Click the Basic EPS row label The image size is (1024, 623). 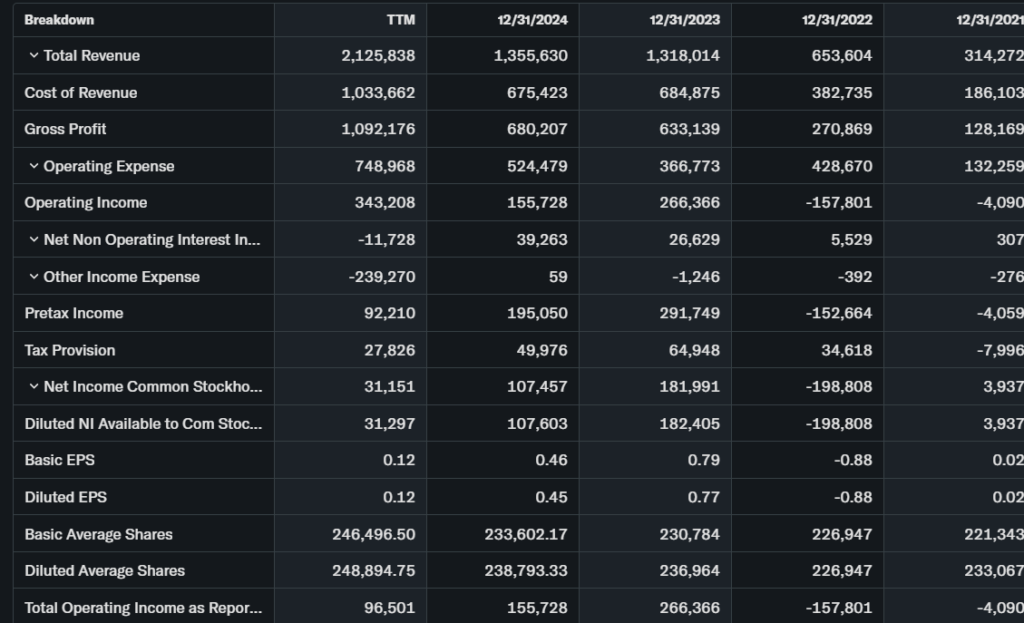pos(60,461)
